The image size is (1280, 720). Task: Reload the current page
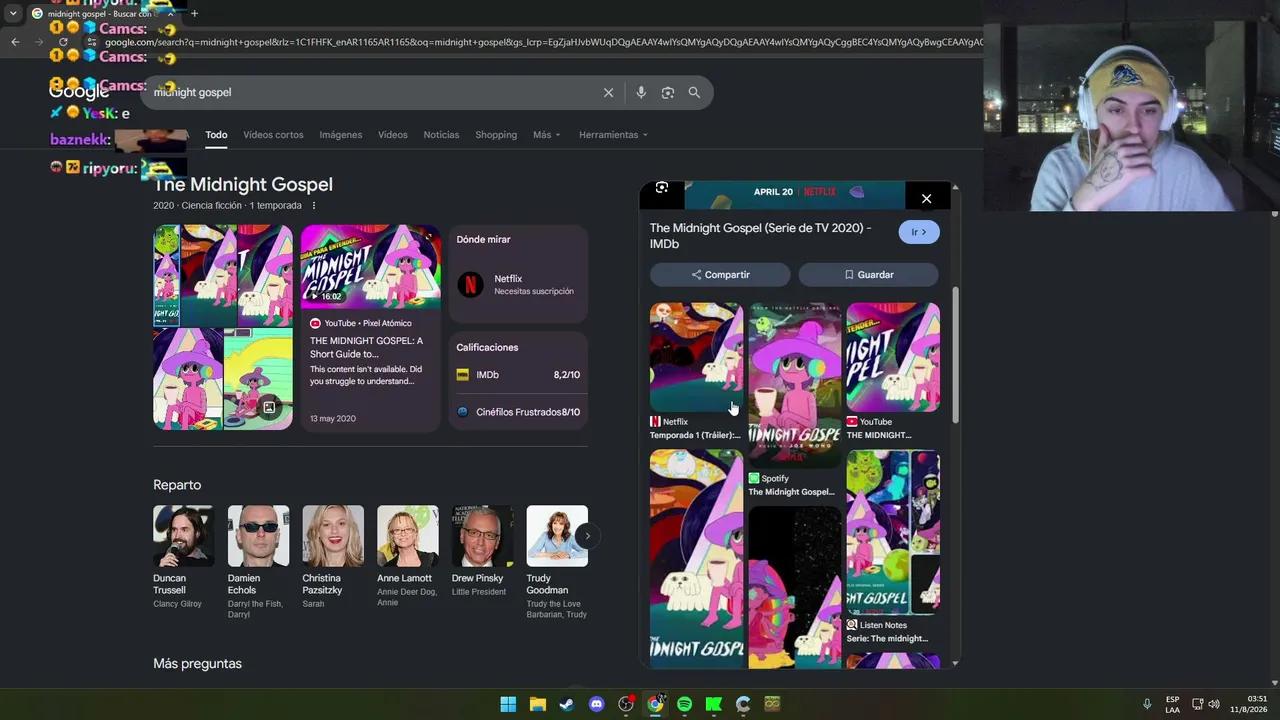63,42
